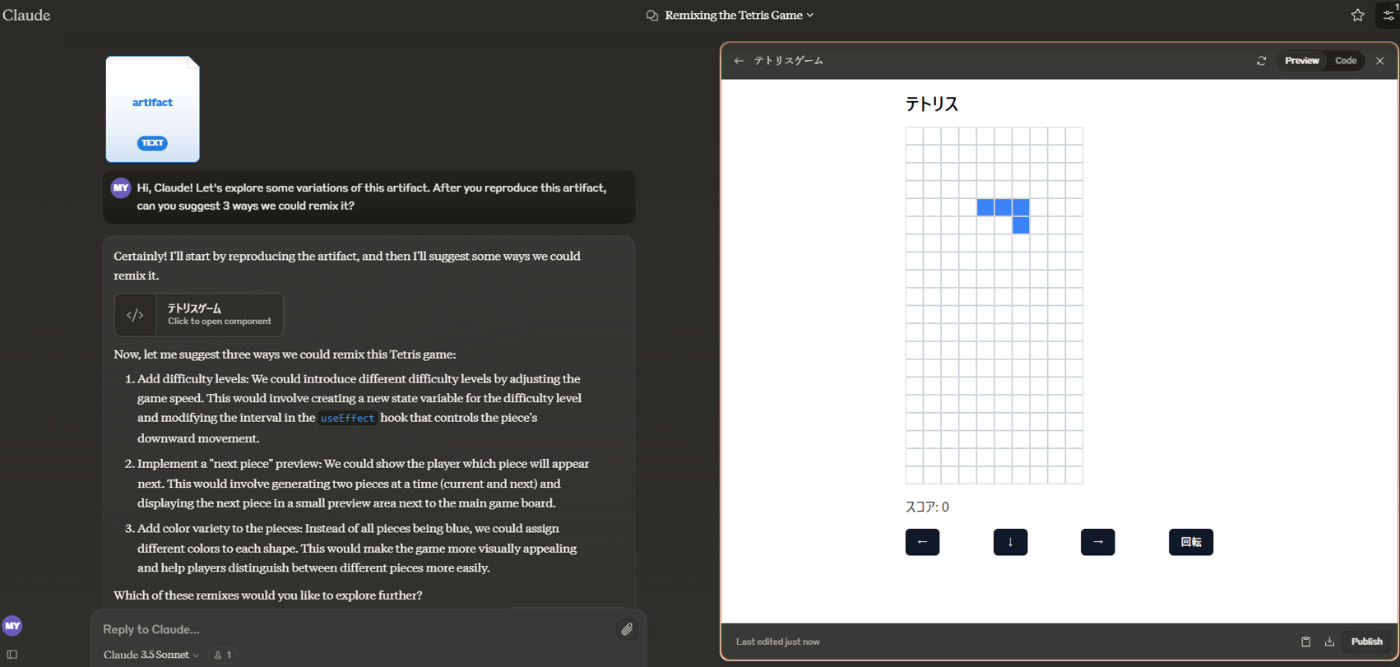Click the テトリス game heading
Viewport: 1400px width, 667px height.
point(932,104)
